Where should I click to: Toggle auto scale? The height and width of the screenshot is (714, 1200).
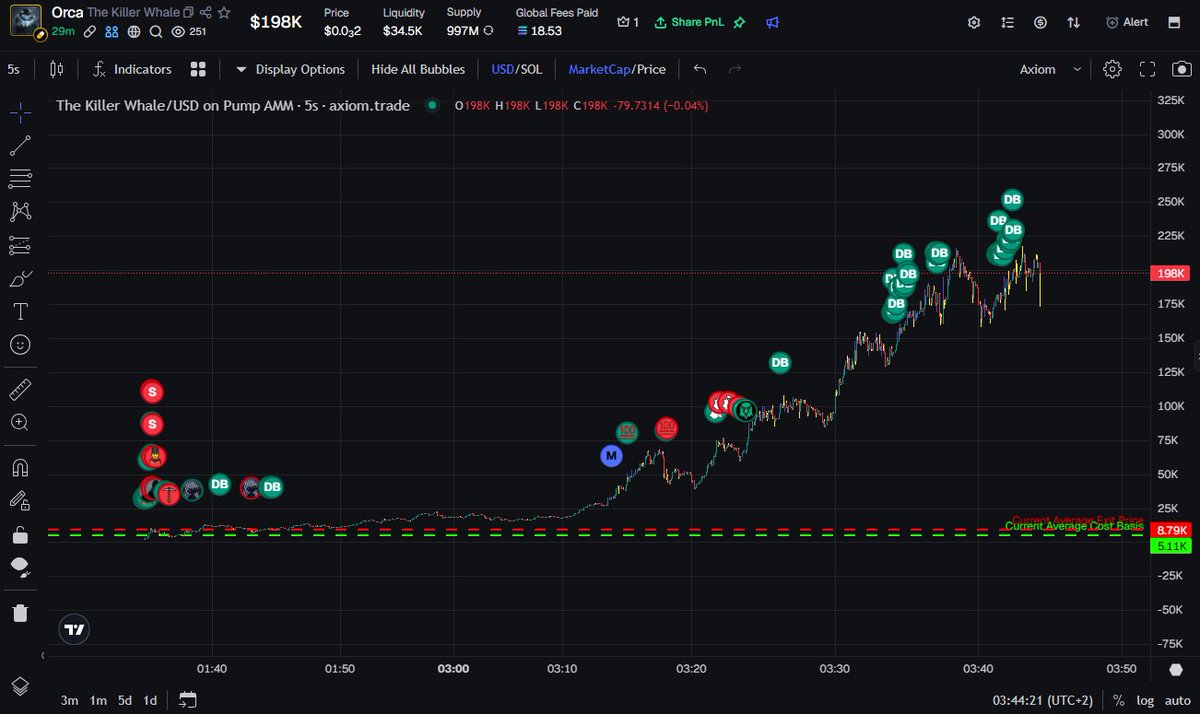[1177, 700]
